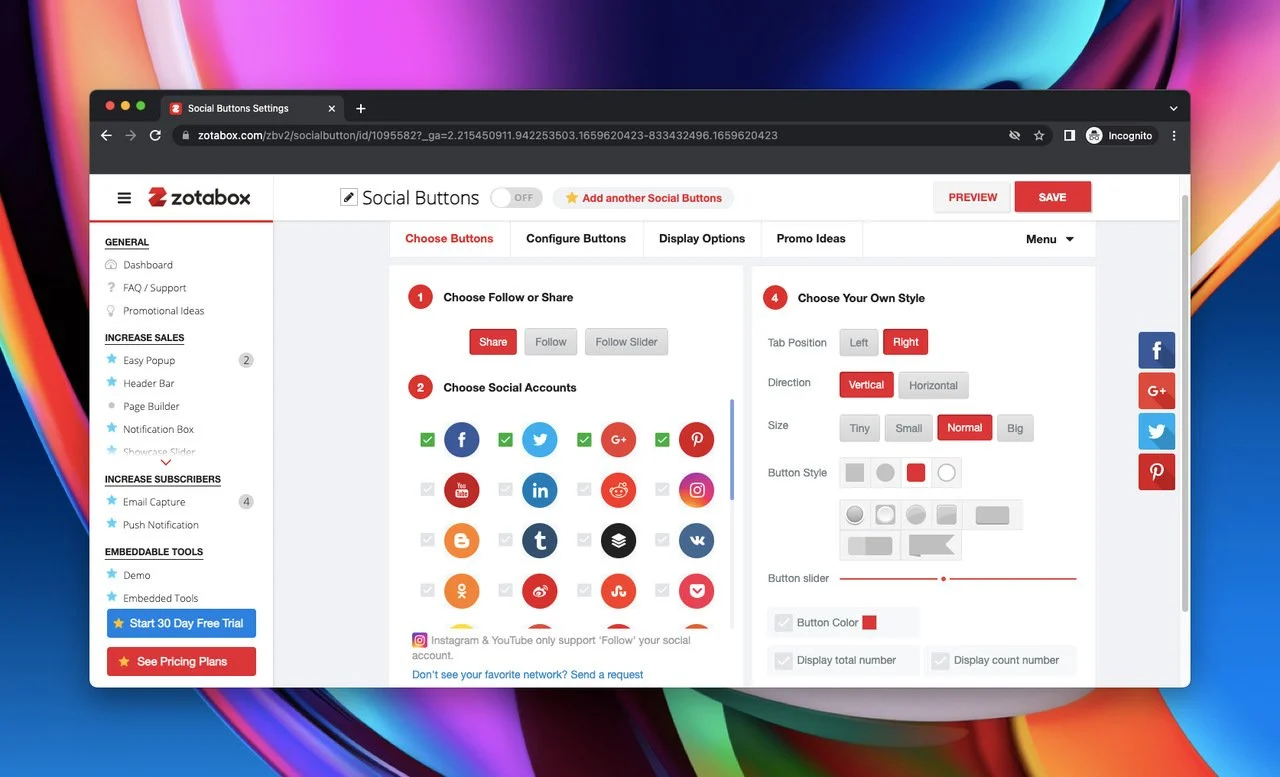1280x777 pixels.
Task: Select the Weibo social account icon
Action: (540, 591)
